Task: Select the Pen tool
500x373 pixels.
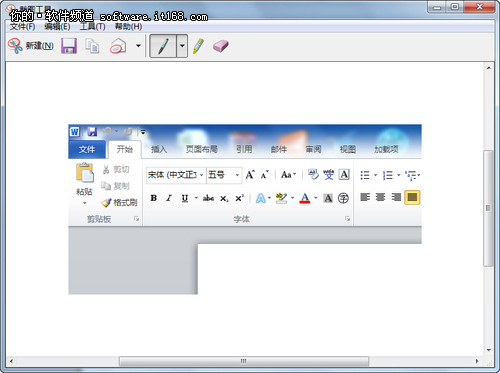Action: [x=163, y=46]
